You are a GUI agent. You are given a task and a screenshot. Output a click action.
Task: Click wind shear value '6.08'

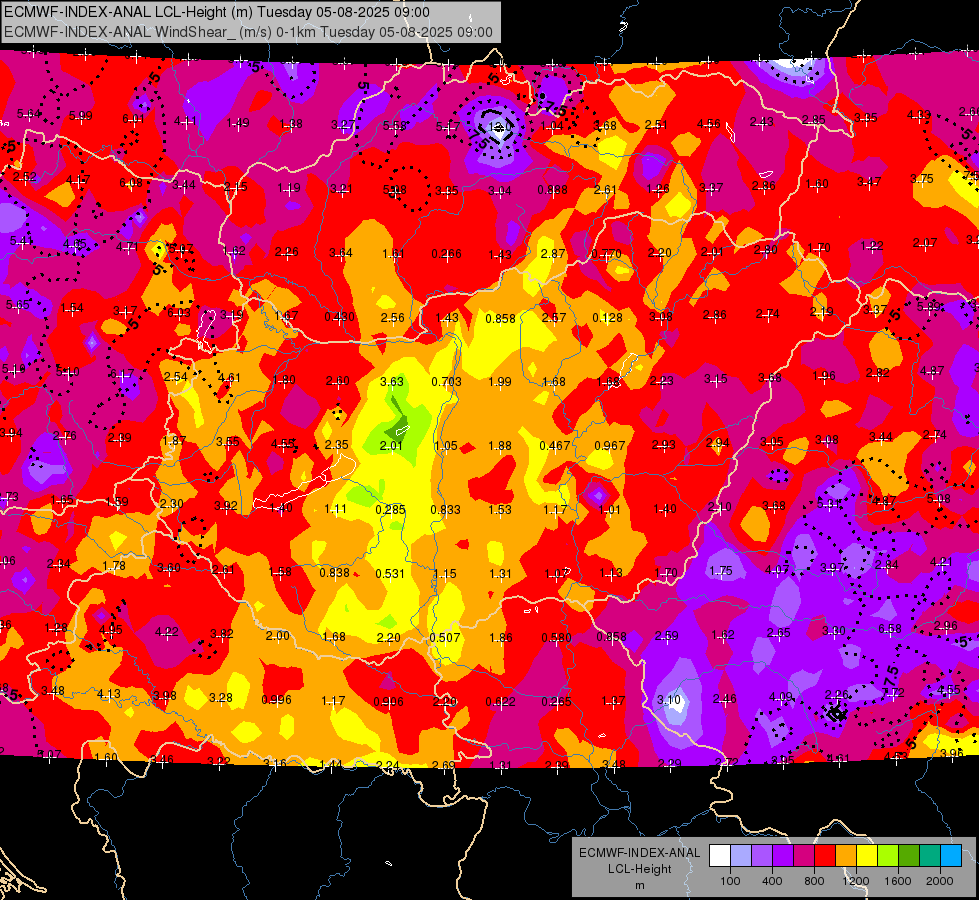pyautogui.click(x=131, y=183)
